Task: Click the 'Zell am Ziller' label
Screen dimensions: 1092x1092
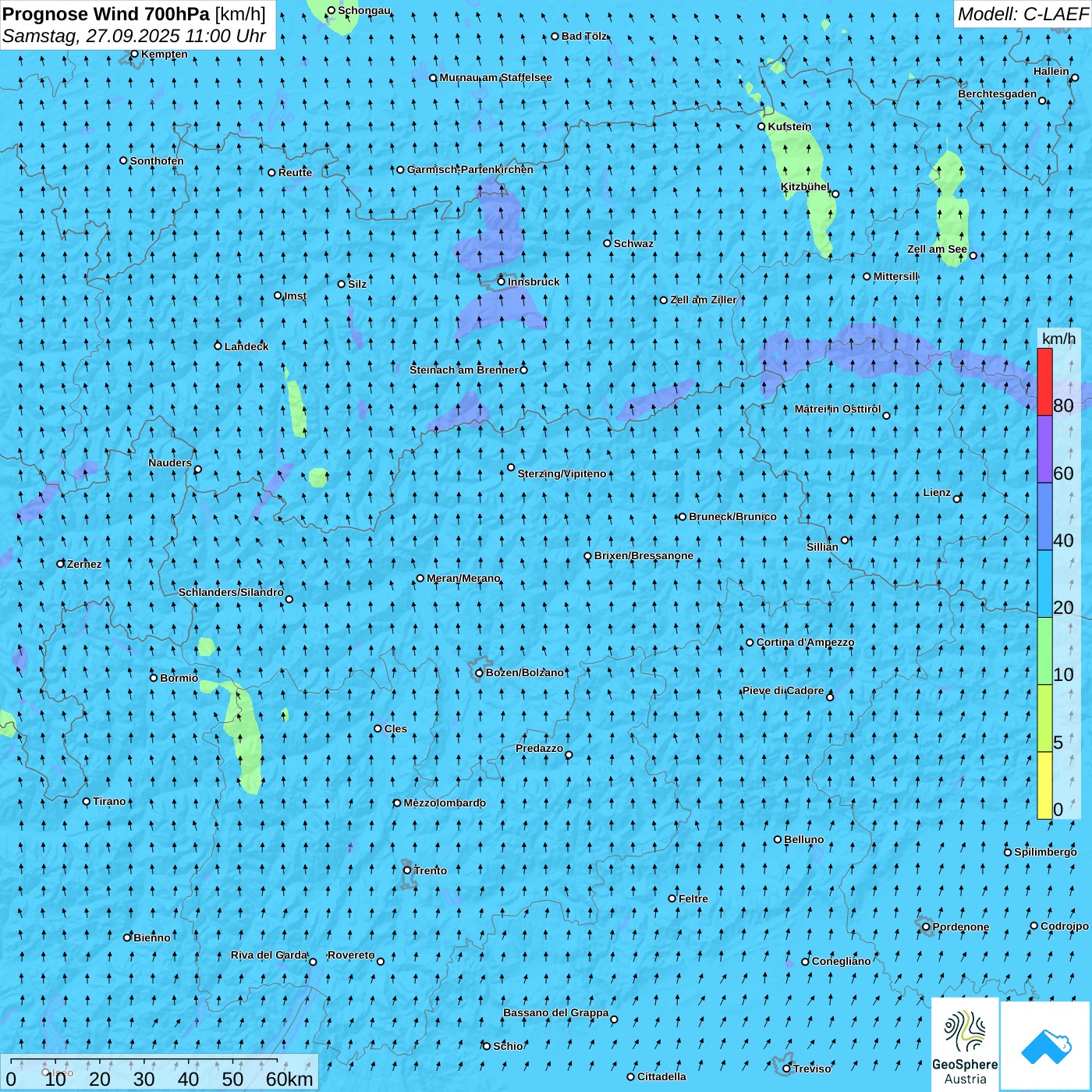Action: pyautogui.click(x=703, y=300)
